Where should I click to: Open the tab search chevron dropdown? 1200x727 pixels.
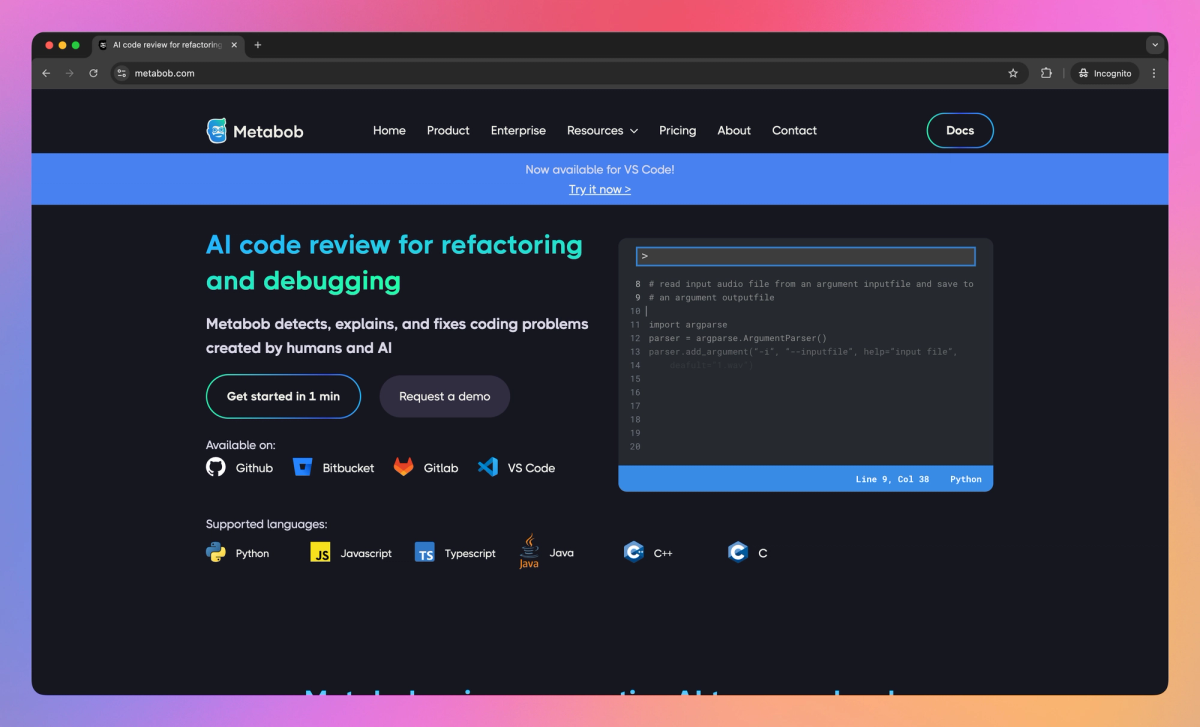[x=1155, y=45]
